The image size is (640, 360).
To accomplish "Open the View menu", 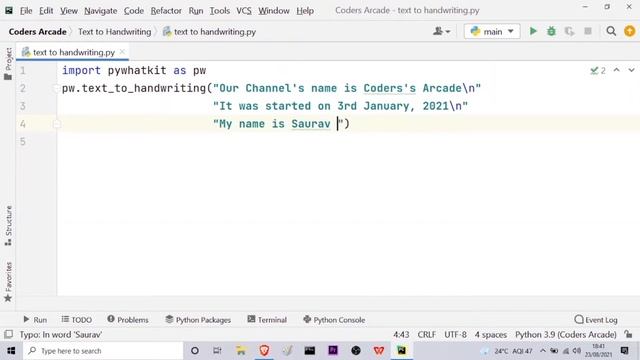I will (x=69, y=11).
